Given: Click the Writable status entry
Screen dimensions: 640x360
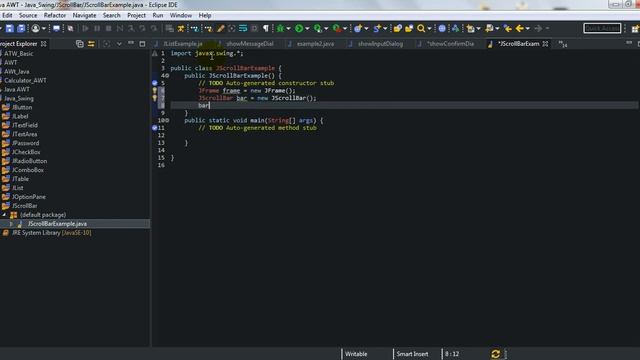Looking at the screenshot, I should click(356, 354).
